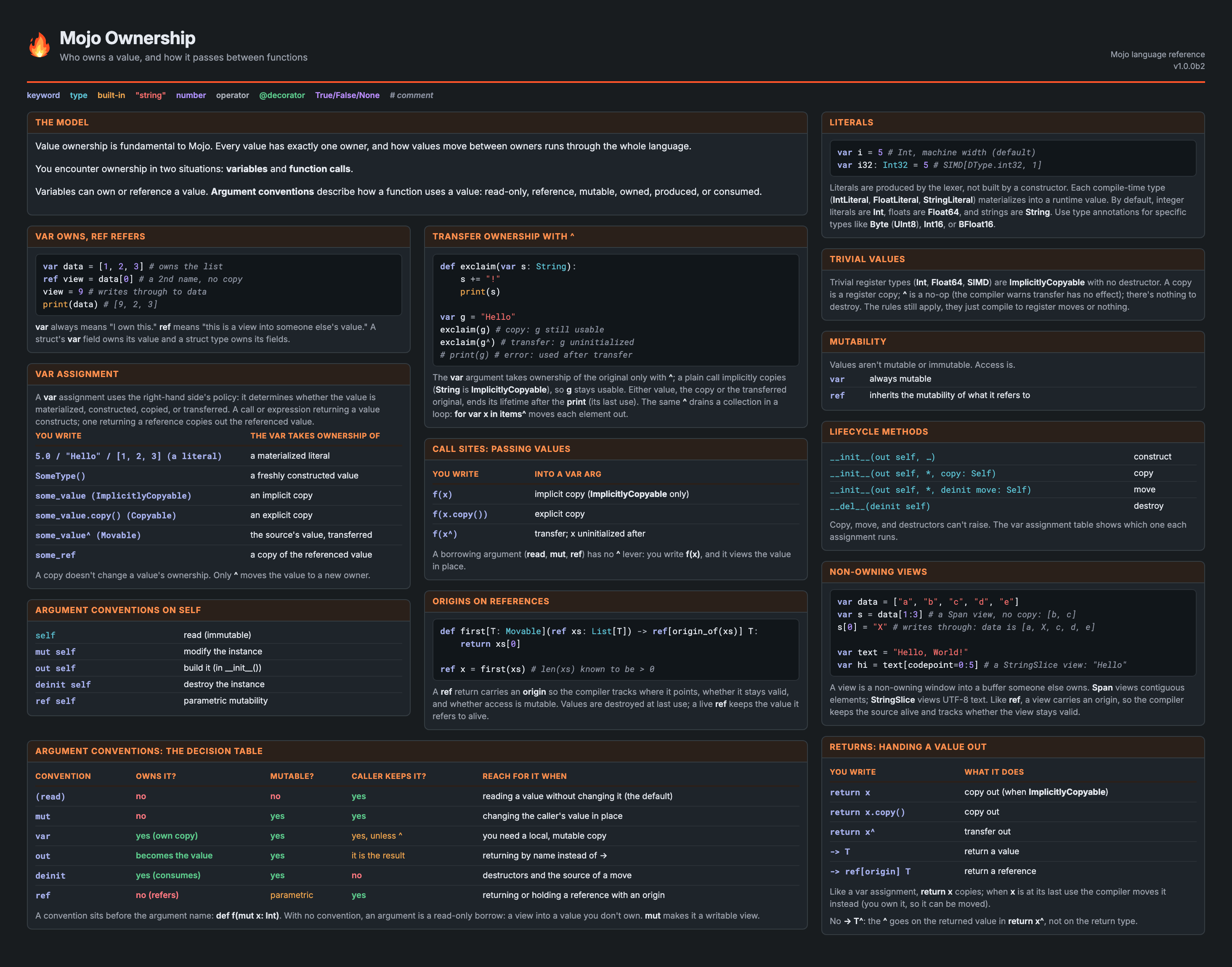Click "return x^" in the returns table
The height and width of the screenshot is (967, 1232).
pyautogui.click(x=852, y=832)
